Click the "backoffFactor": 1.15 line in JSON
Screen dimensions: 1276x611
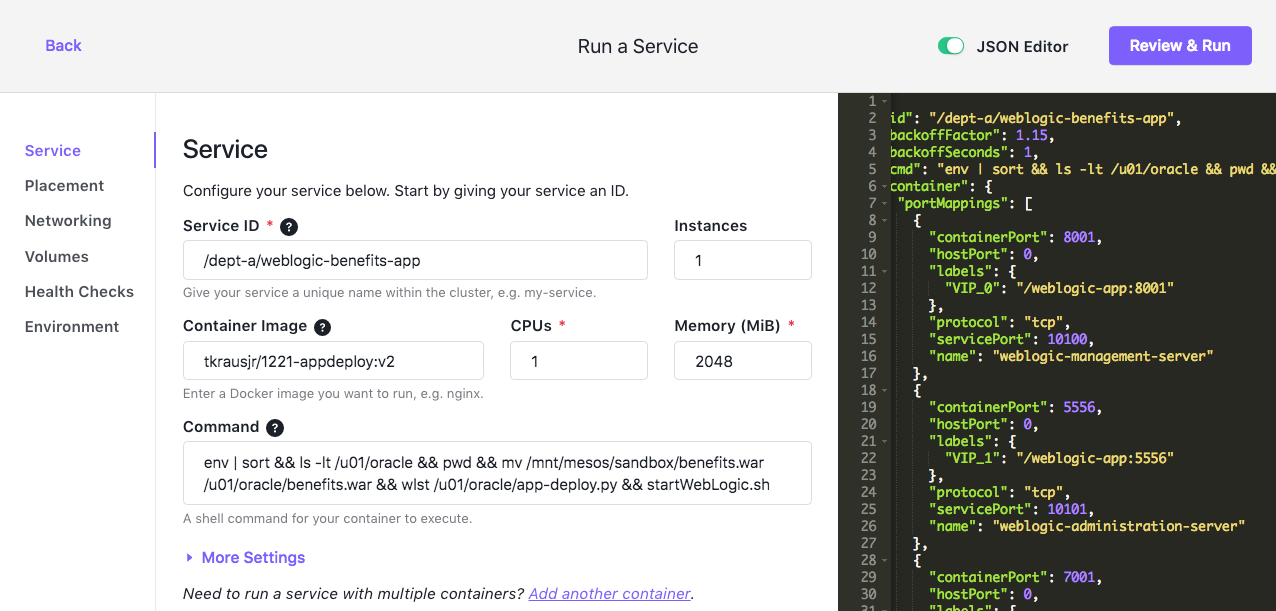point(972,136)
